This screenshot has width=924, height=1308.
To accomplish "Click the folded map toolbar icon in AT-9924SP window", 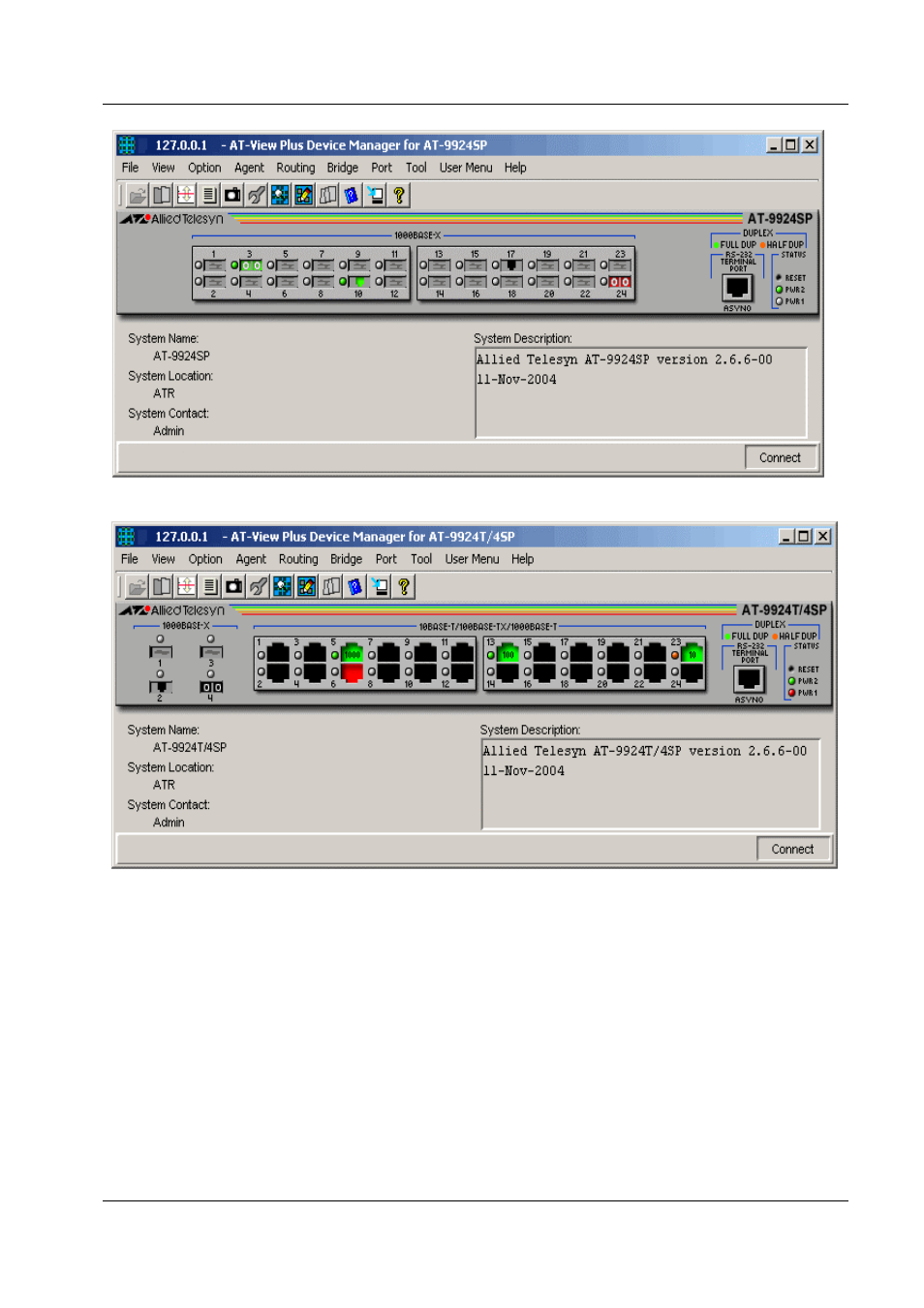I will 328,196.
